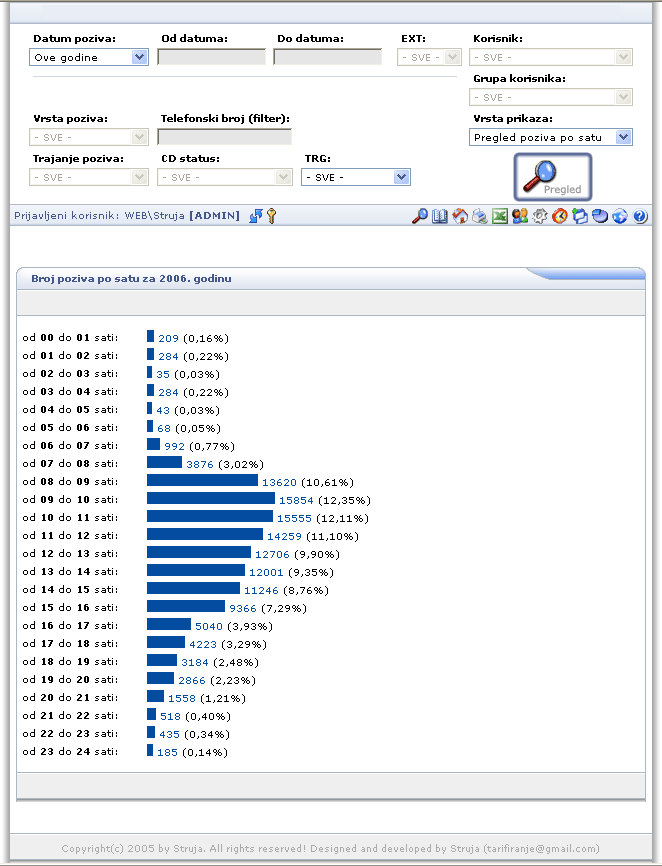Click the 13620 calls link
The width and height of the screenshot is (662, 866).
pos(279,482)
